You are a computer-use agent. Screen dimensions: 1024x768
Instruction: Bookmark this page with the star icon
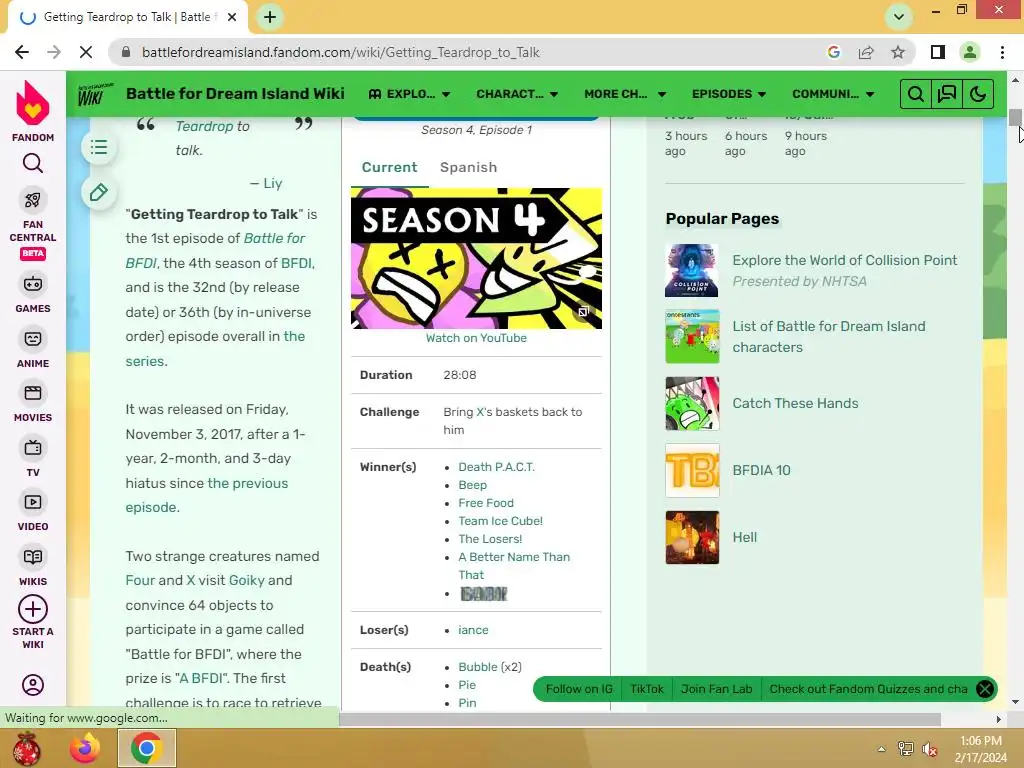point(898,52)
